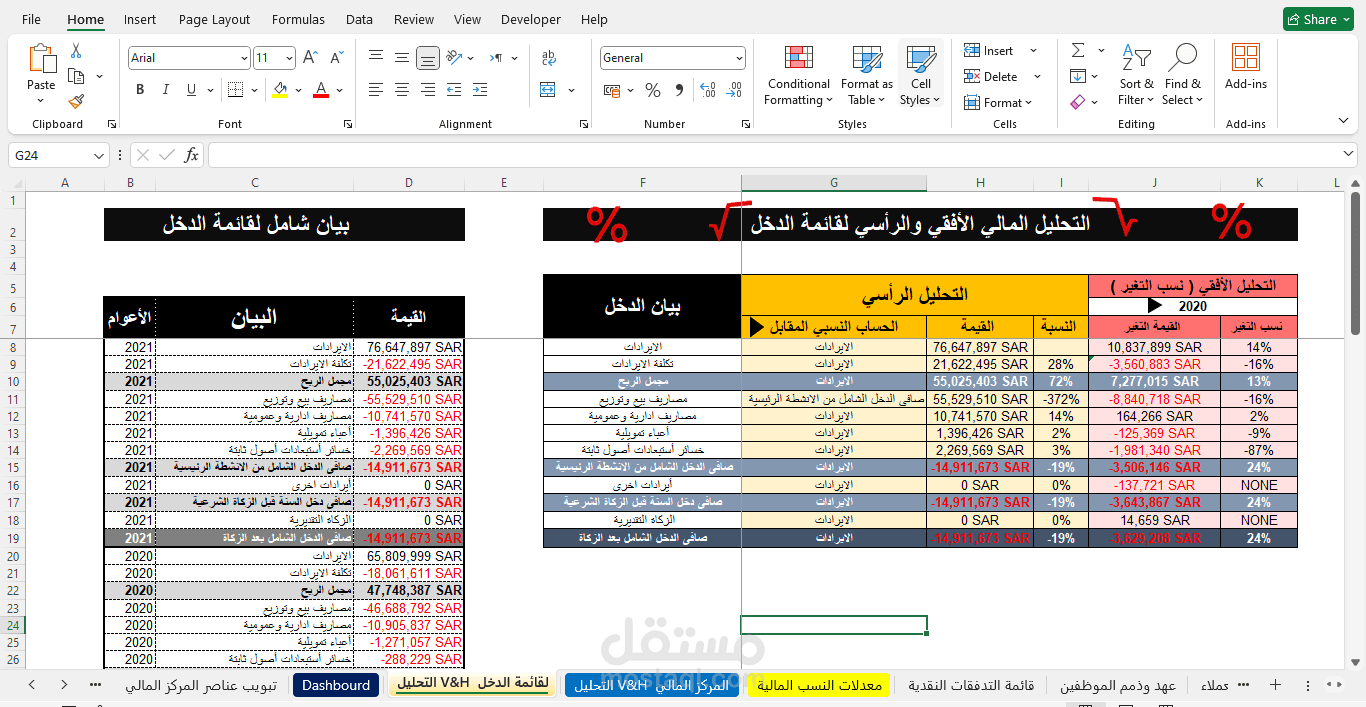This screenshot has height=707, width=1366.
Task: Open the Developer ribbon tab
Action: coord(531,19)
